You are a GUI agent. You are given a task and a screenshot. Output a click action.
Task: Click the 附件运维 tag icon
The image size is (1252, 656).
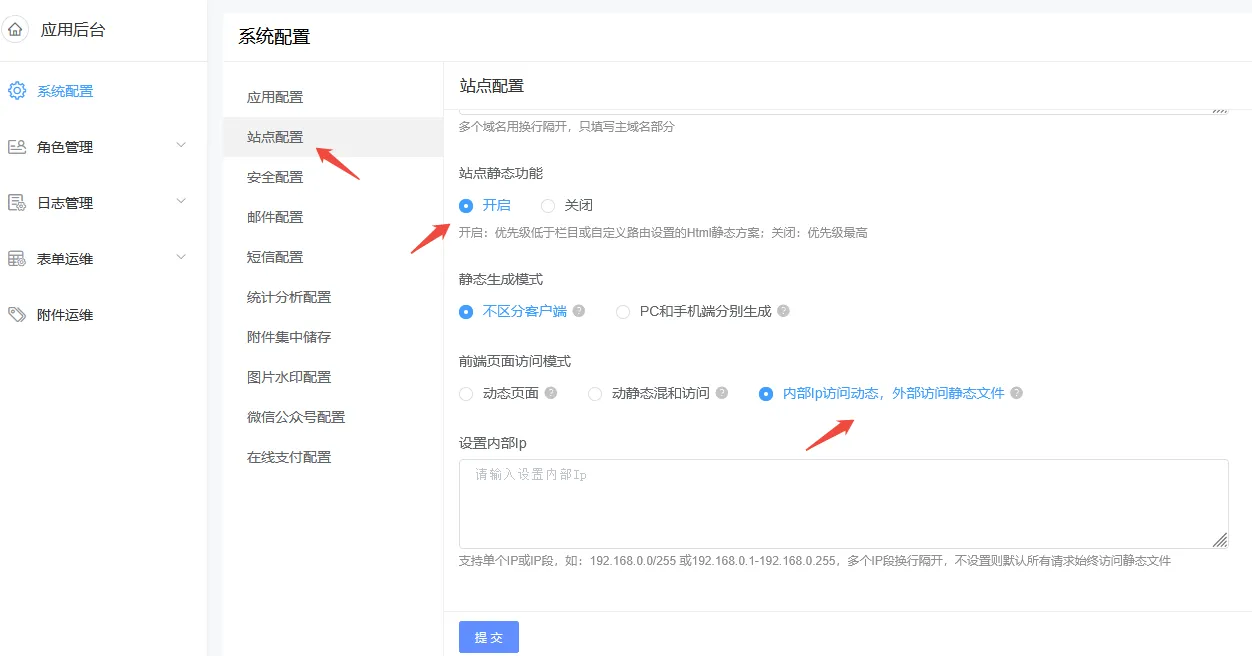tap(17, 315)
